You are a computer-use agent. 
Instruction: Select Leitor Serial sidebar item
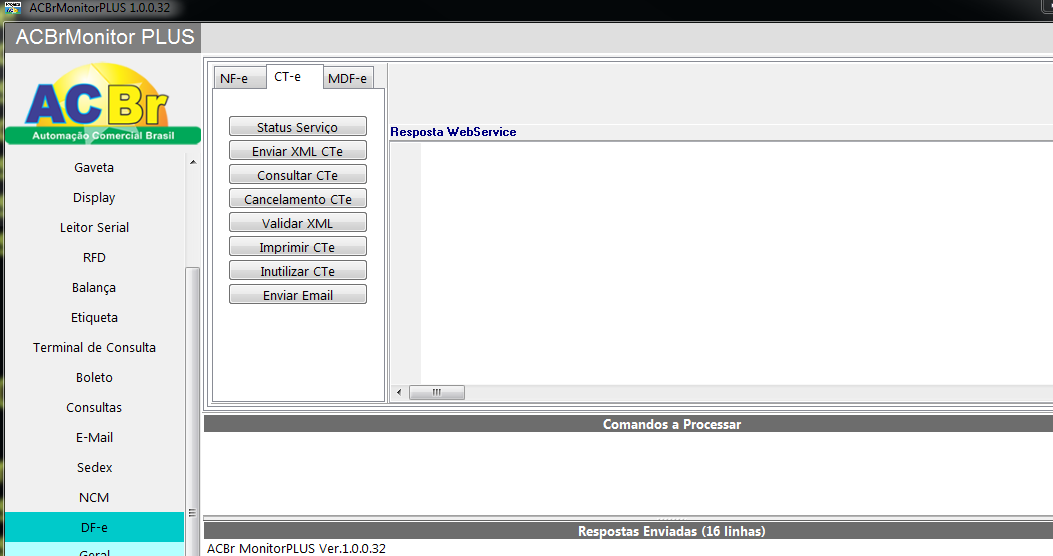coord(94,228)
